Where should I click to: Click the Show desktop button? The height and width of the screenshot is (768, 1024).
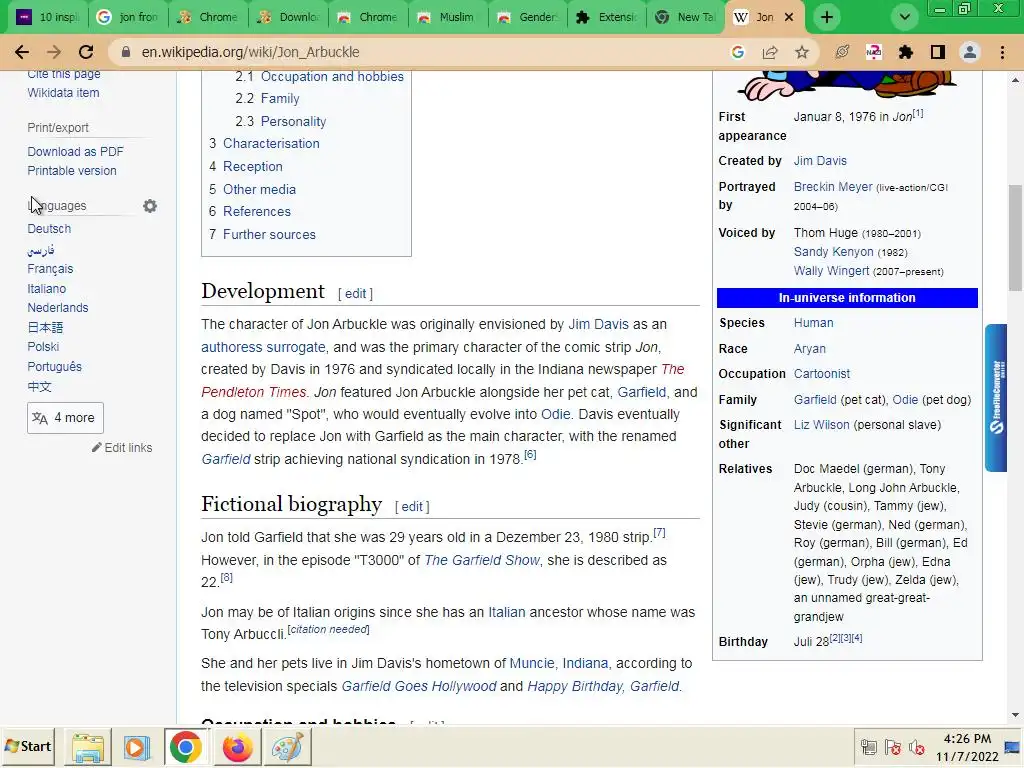[x=1013, y=747]
